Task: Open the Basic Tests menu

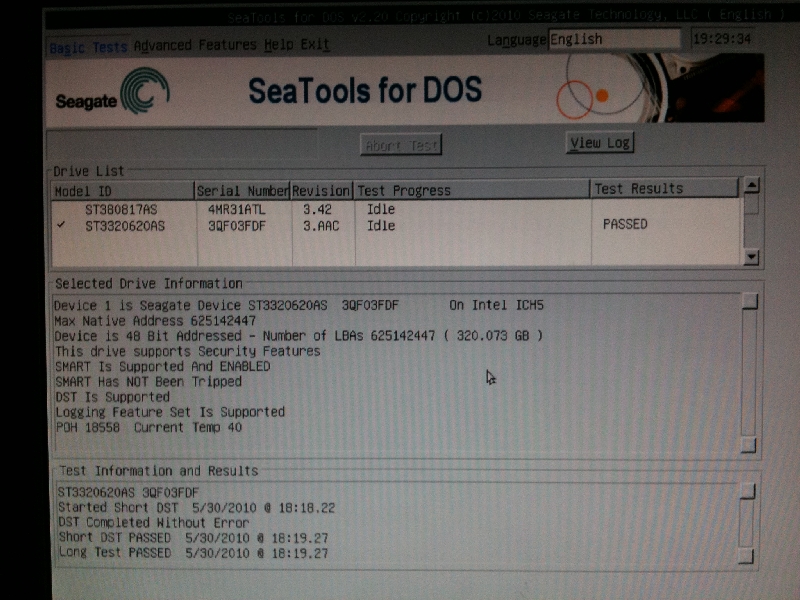Action: point(88,47)
